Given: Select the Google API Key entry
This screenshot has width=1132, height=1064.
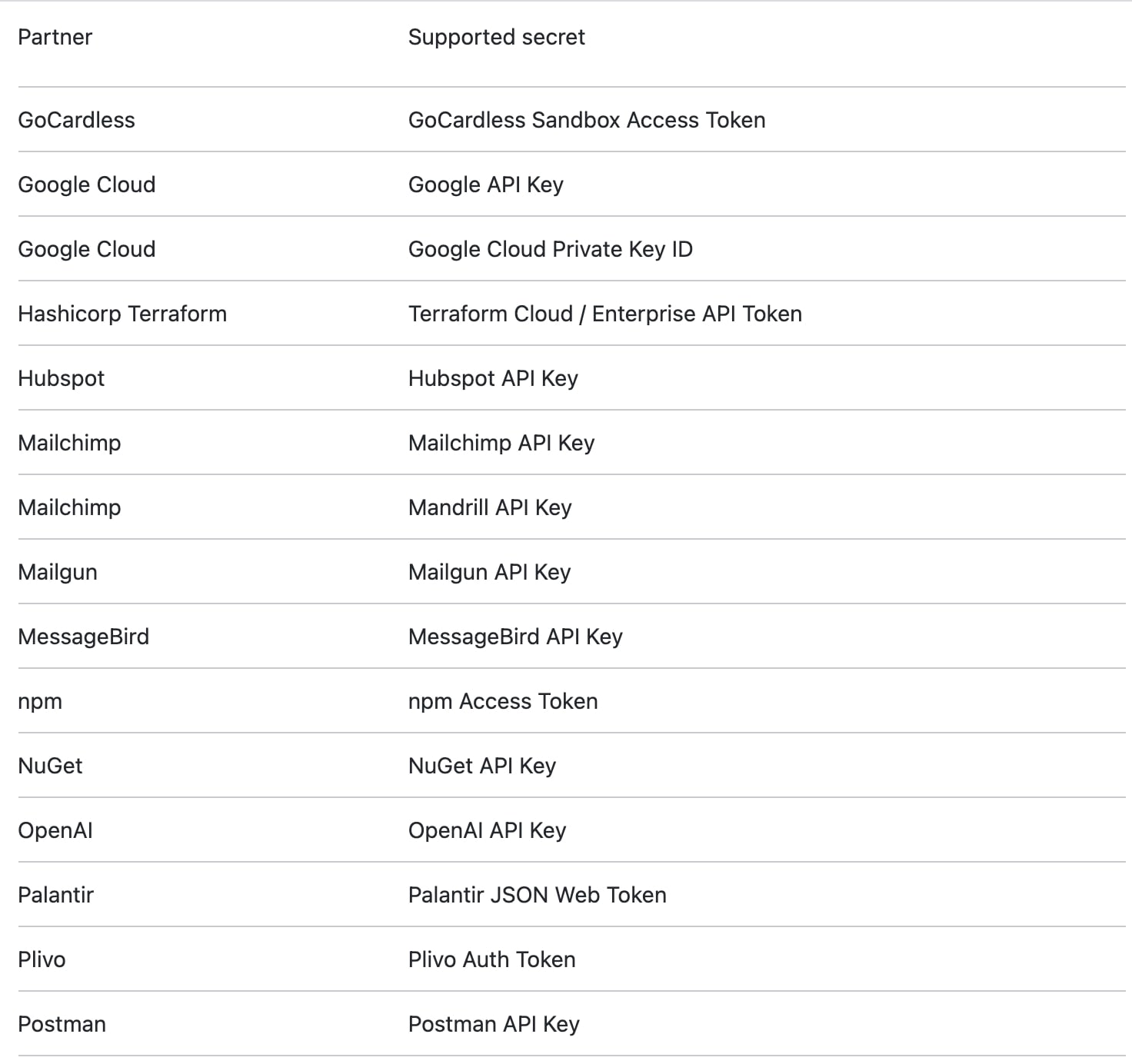Looking at the screenshot, I should coord(486,185).
